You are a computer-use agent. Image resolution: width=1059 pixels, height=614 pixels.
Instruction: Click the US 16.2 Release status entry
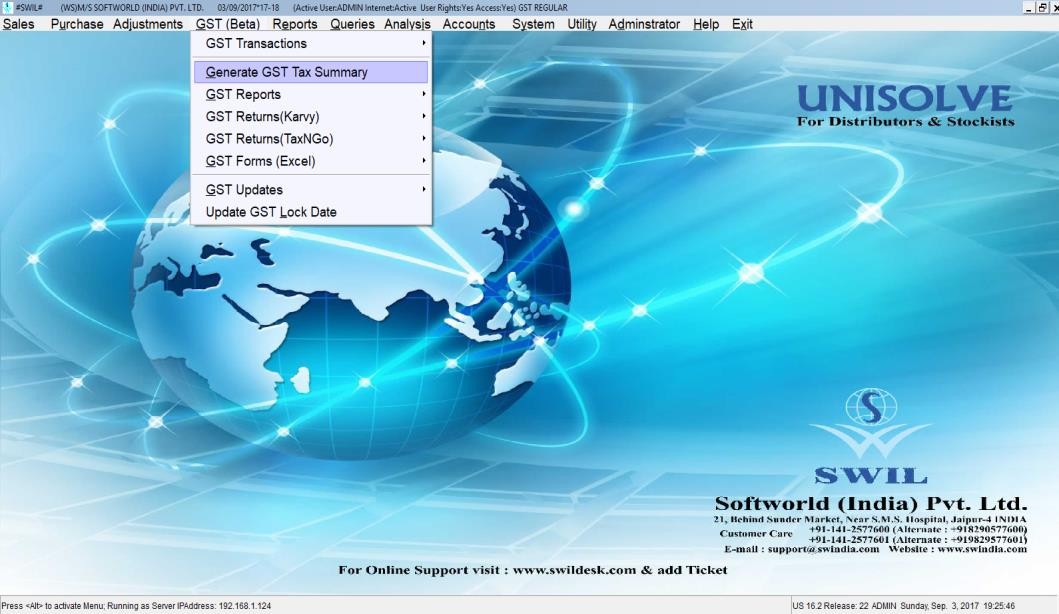click(904, 606)
